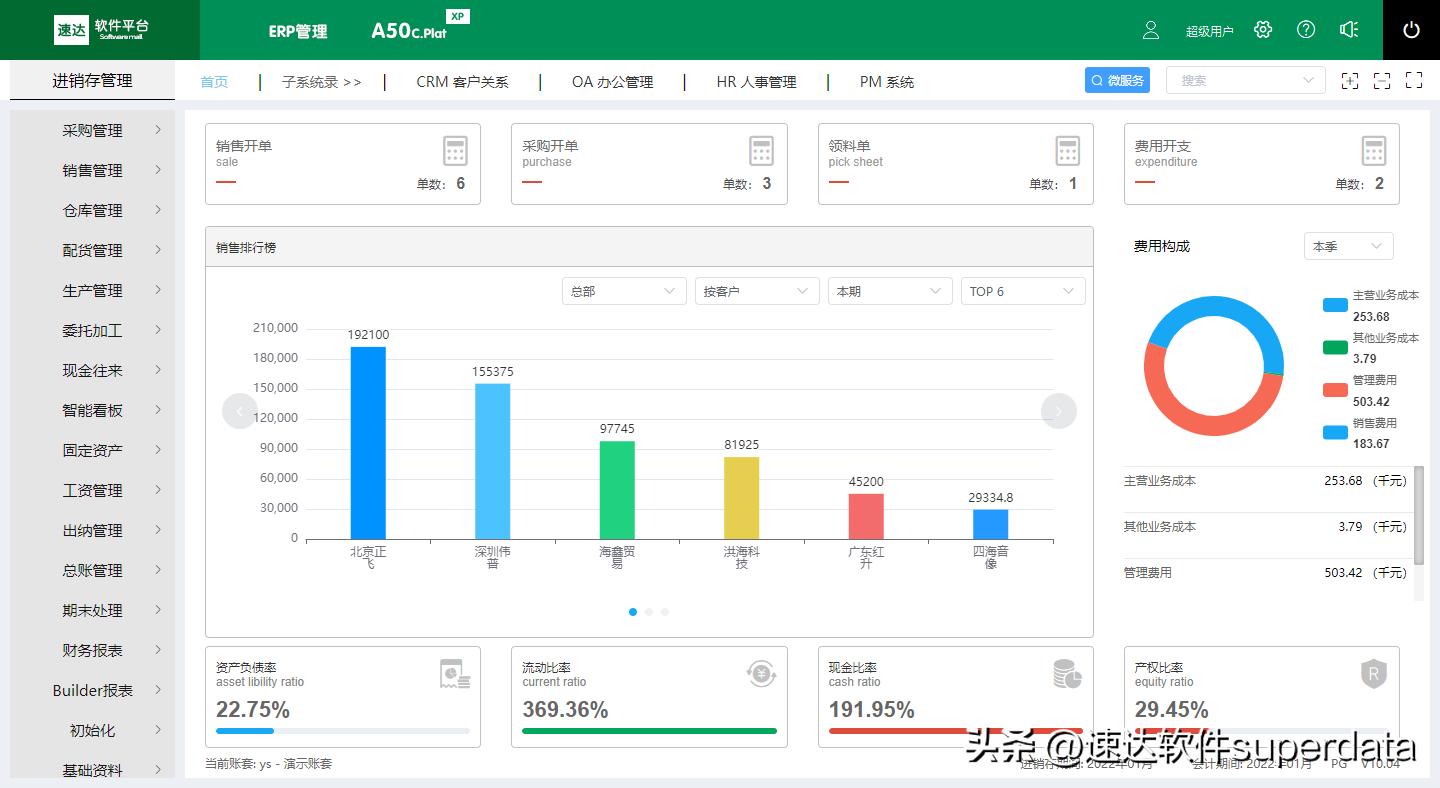This screenshot has width=1440, height=788.
Task: Open announcements via the speaker icon
Action: (1349, 30)
